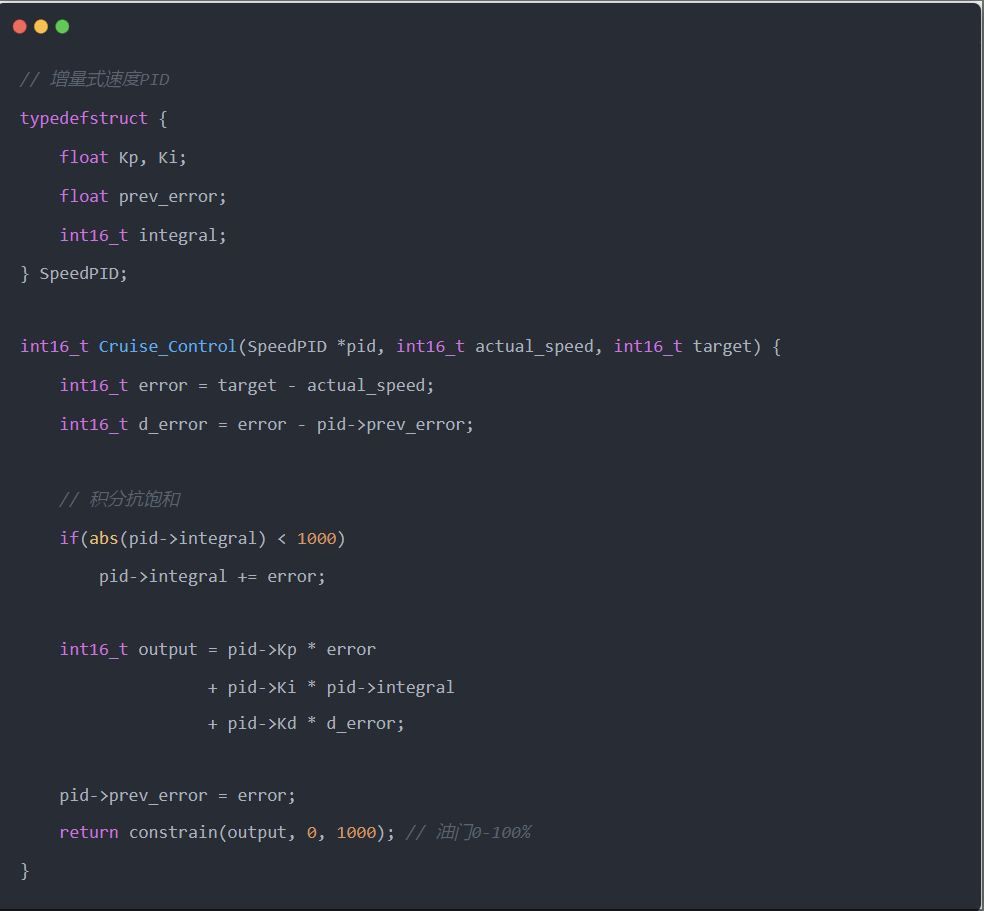Click the 'abs' function call
The image size is (984, 911).
tap(104, 538)
